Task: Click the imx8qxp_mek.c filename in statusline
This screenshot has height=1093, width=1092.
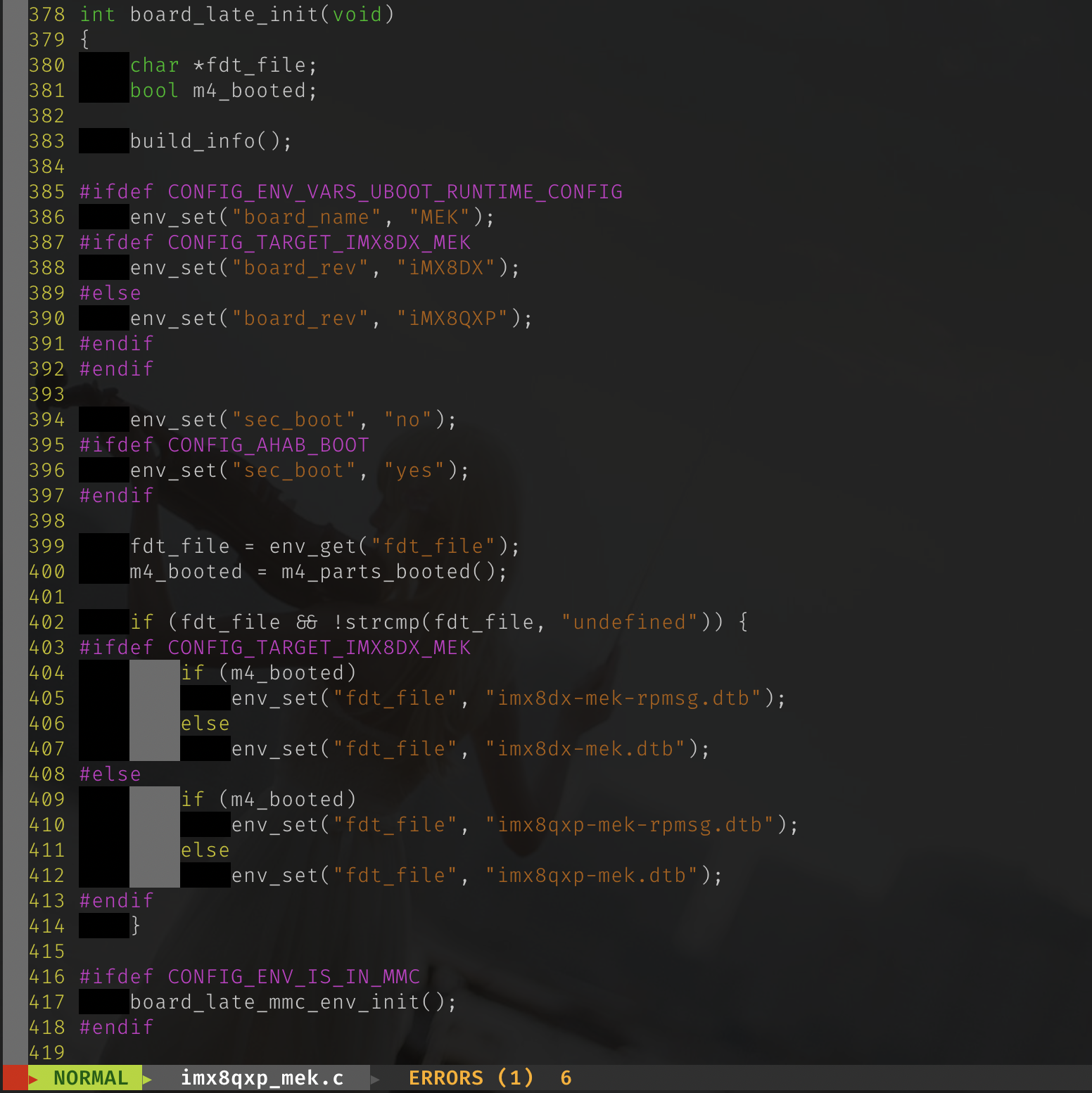Action: [262, 1078]
